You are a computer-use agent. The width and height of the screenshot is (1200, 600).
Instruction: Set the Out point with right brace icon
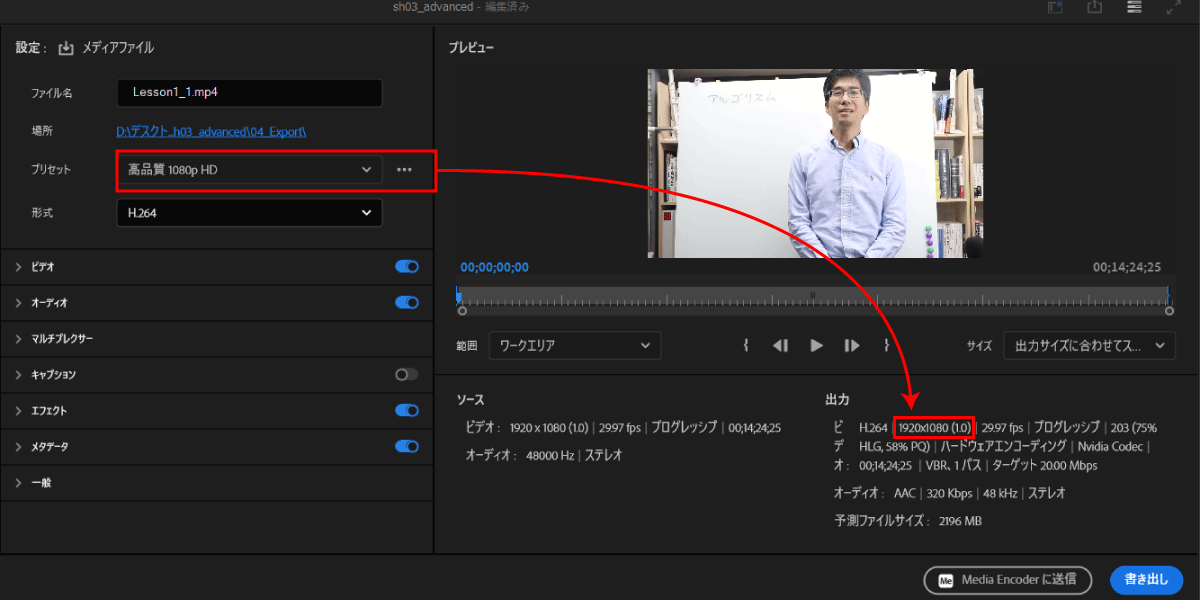(x=886, y=345)
